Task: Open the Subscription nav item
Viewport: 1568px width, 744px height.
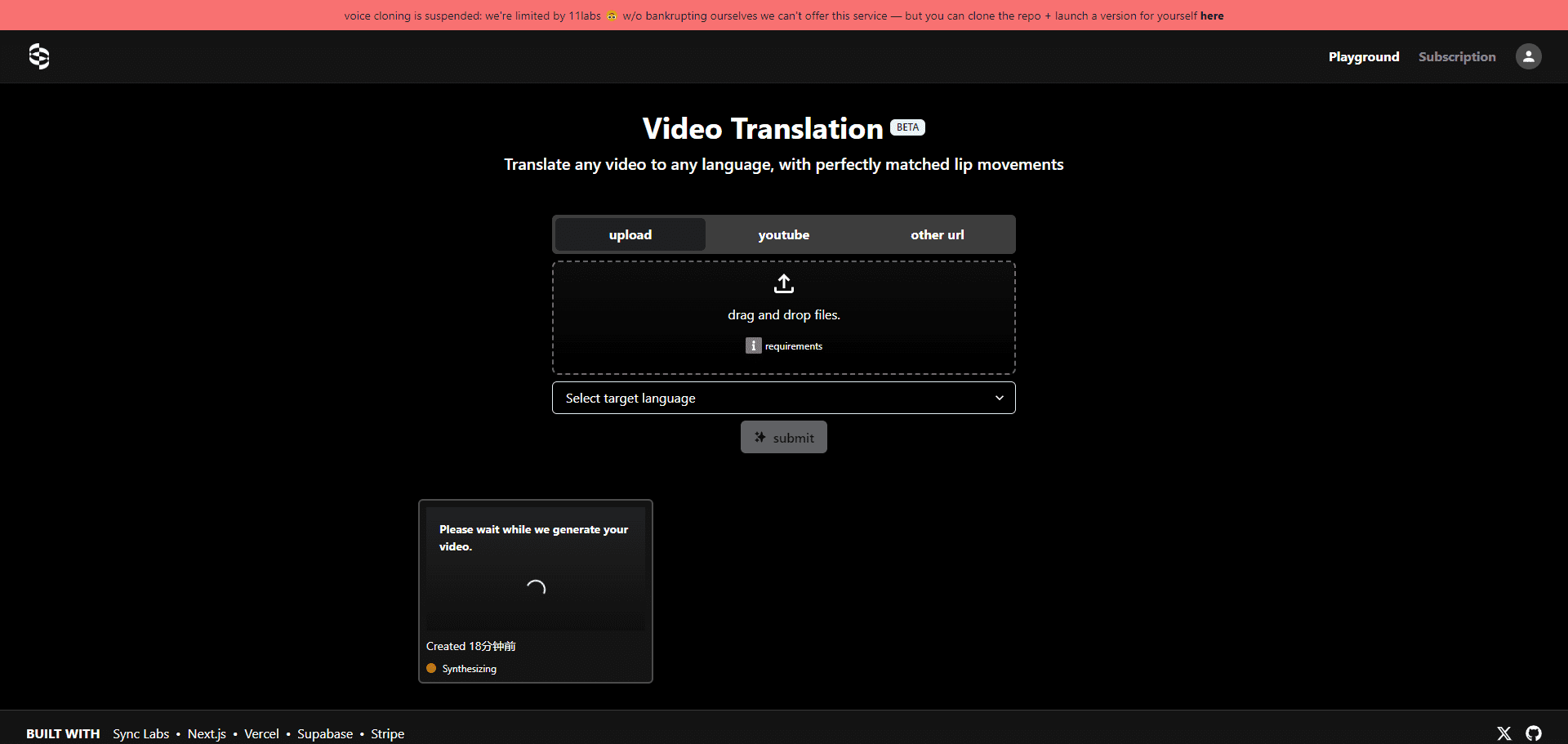Action: 1457,56
